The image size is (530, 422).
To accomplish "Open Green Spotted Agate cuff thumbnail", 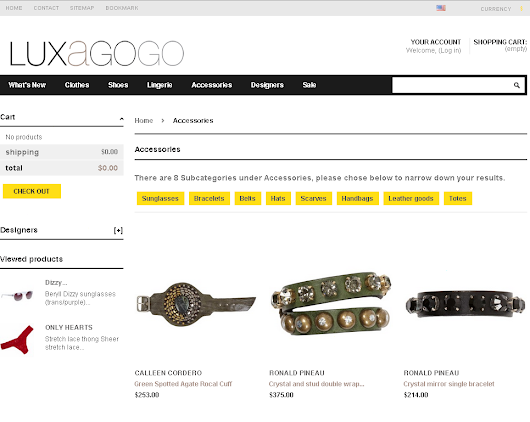I will coord(196,304).
